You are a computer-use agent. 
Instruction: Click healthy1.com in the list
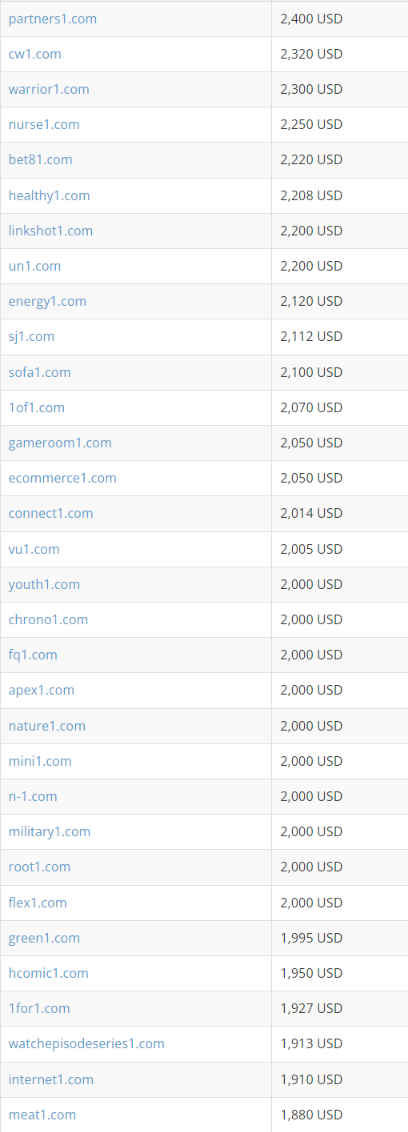pos(49,196)
